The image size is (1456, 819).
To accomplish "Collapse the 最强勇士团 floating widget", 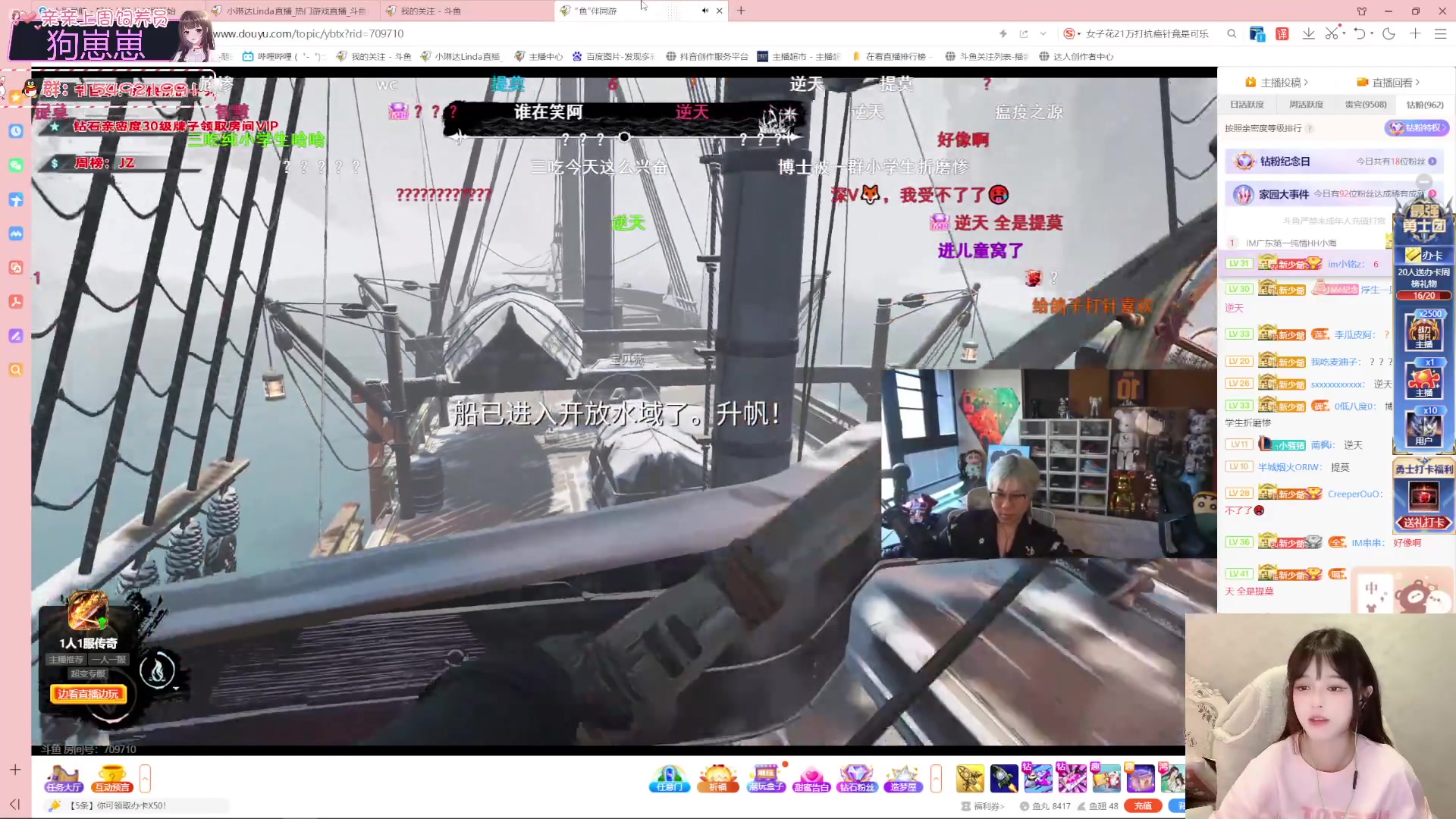I will click(1424, 182).
